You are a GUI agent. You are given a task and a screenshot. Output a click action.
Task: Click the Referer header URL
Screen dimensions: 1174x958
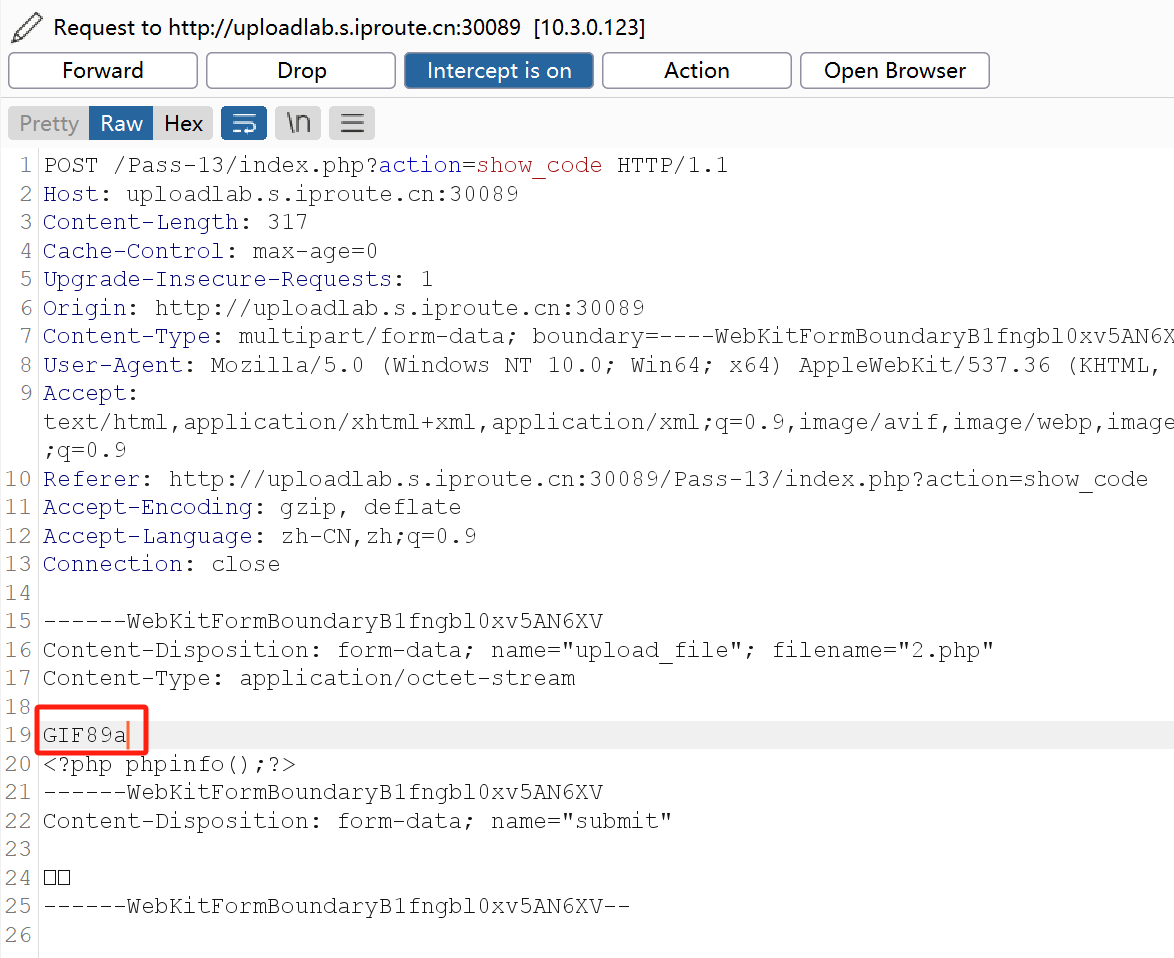click(x=657, y=480)
